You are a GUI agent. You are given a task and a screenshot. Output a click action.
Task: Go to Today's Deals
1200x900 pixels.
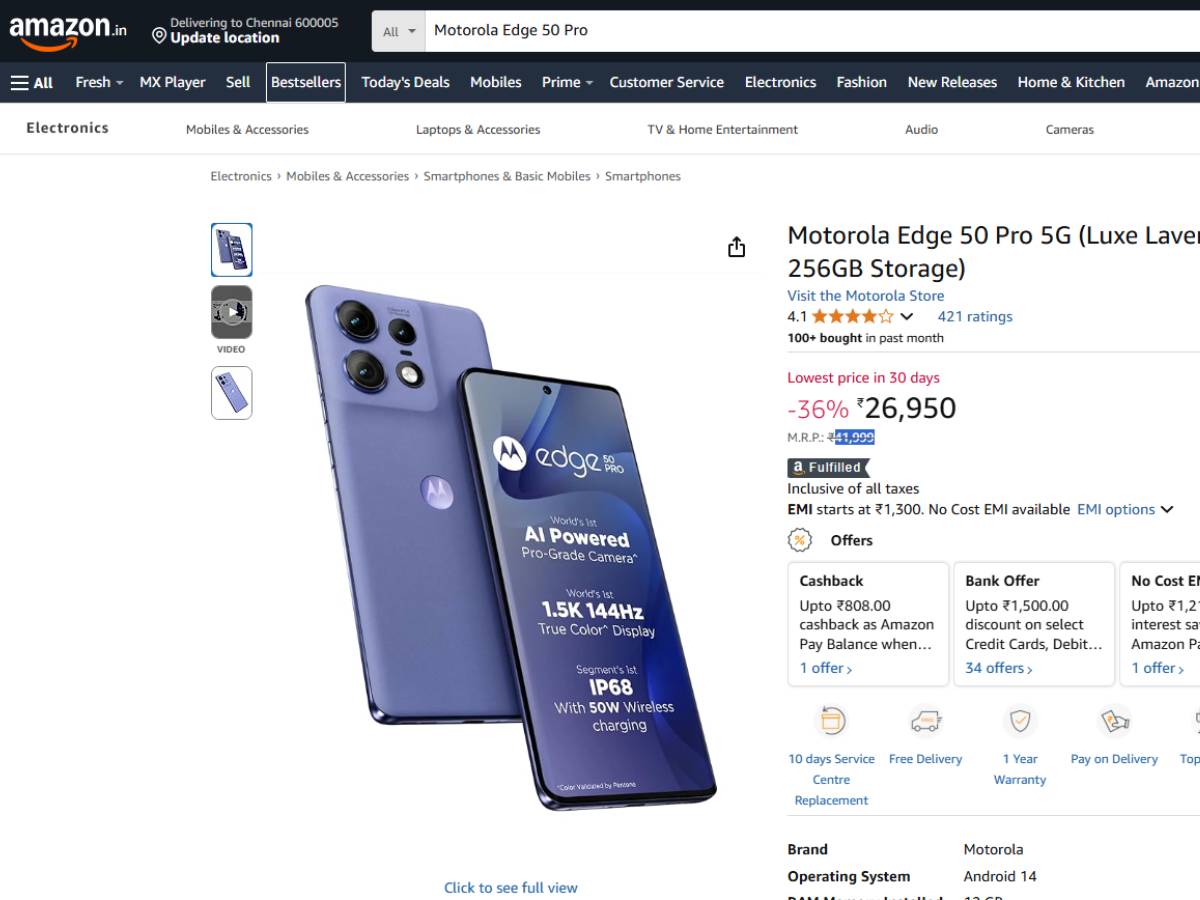point(405,82)
